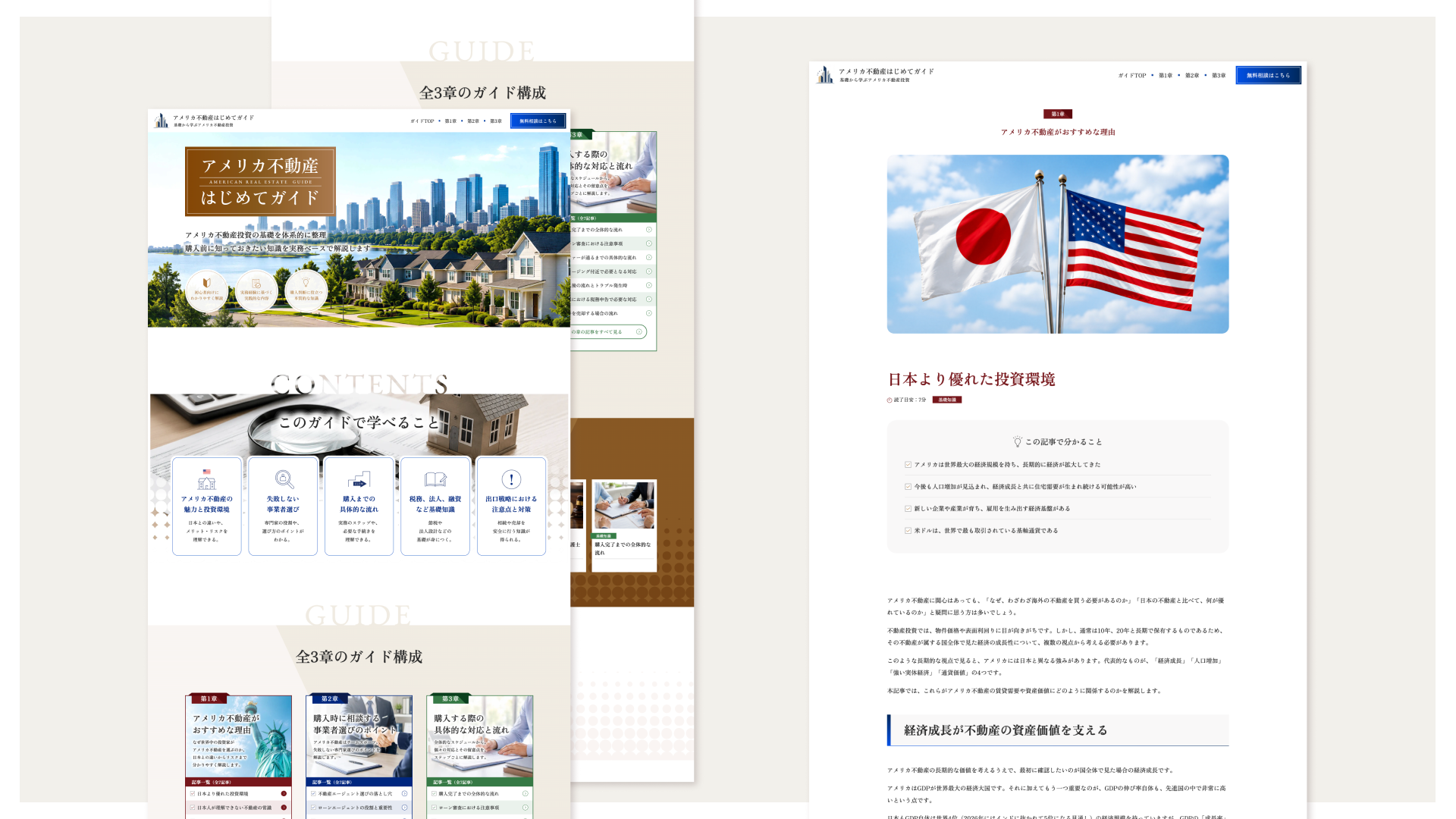Click book icon above 税務、法人、融資など基礎知識

coord(435,479)
